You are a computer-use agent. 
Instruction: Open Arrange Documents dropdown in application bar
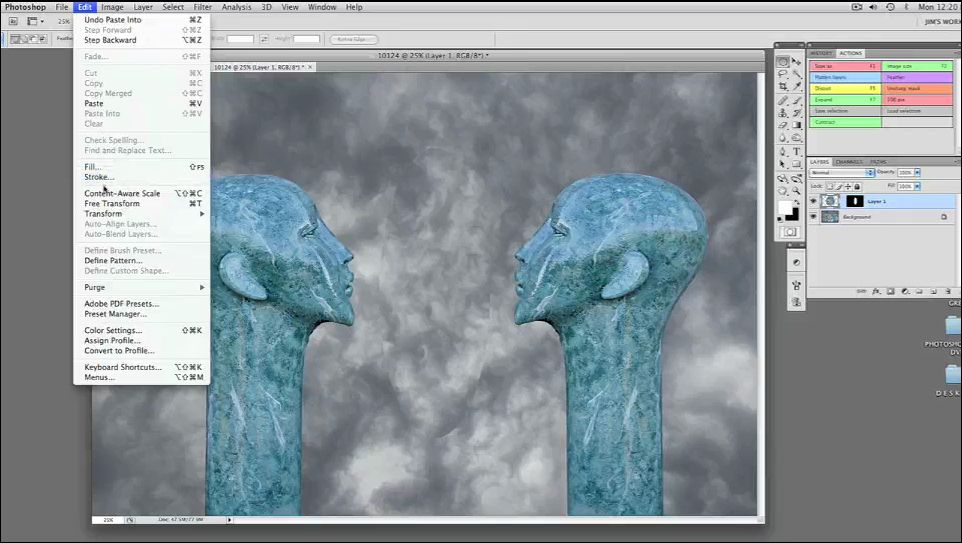(36, 21)
